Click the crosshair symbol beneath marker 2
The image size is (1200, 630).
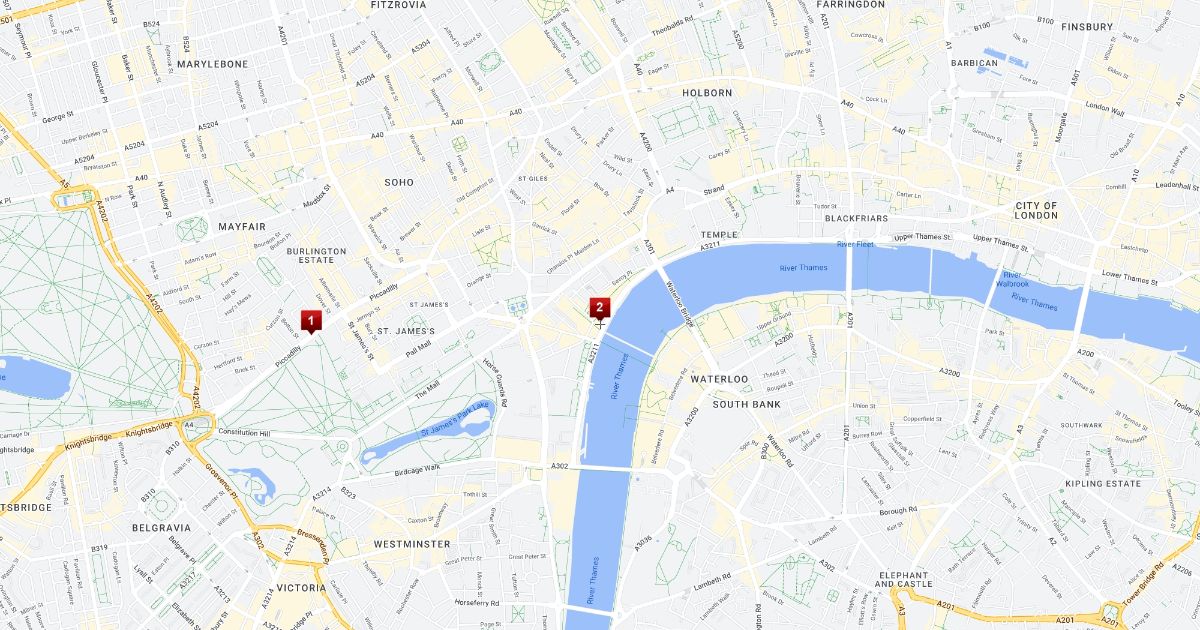tap(599, 324)
